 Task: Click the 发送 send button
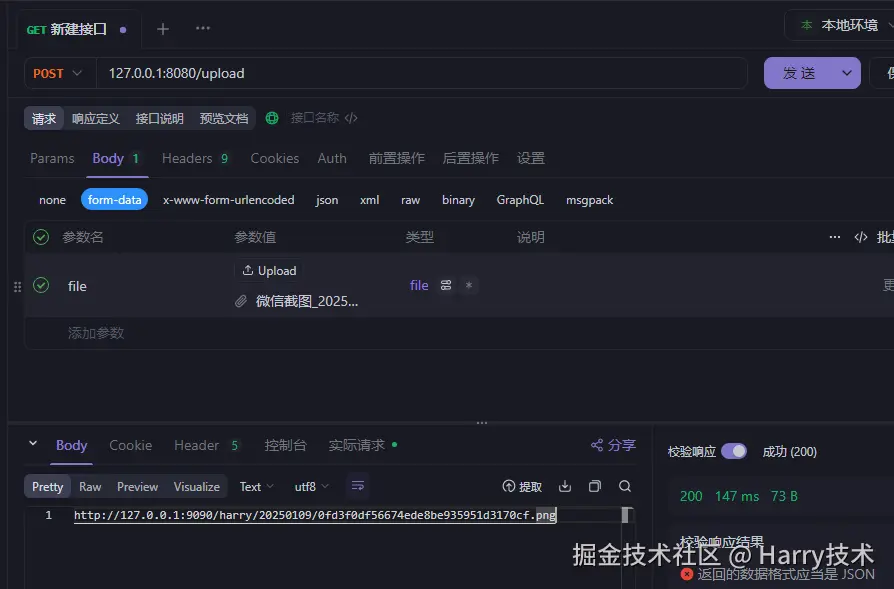pos(799,73)
